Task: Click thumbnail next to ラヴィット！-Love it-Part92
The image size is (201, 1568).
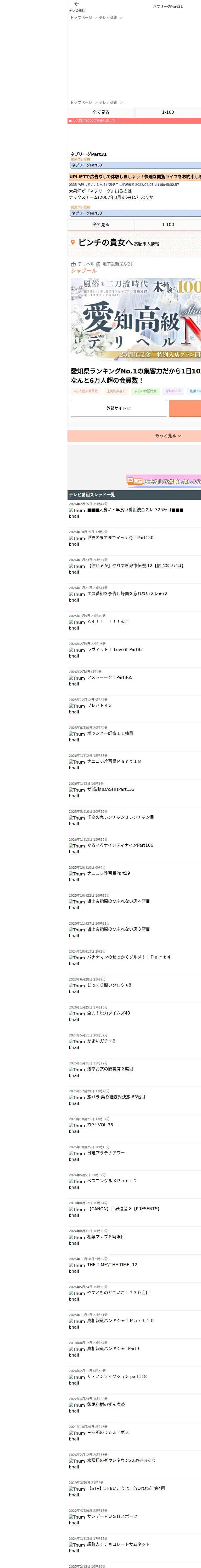Action: coord(77,653)
